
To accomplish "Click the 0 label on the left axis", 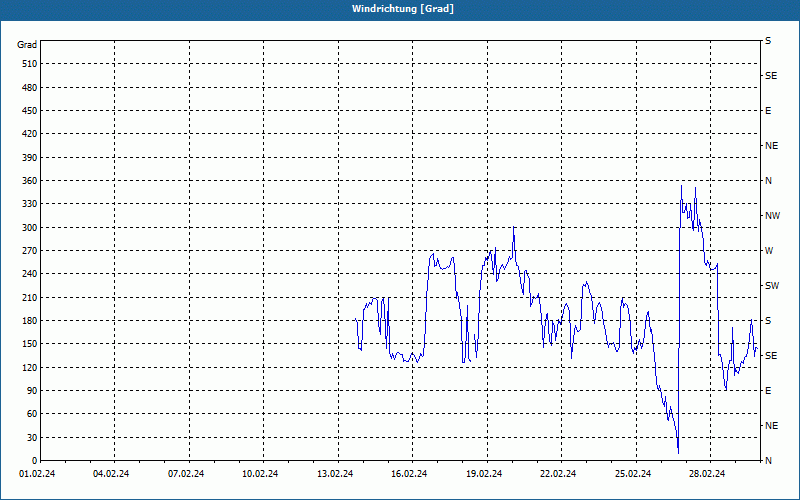I will 34,461.
